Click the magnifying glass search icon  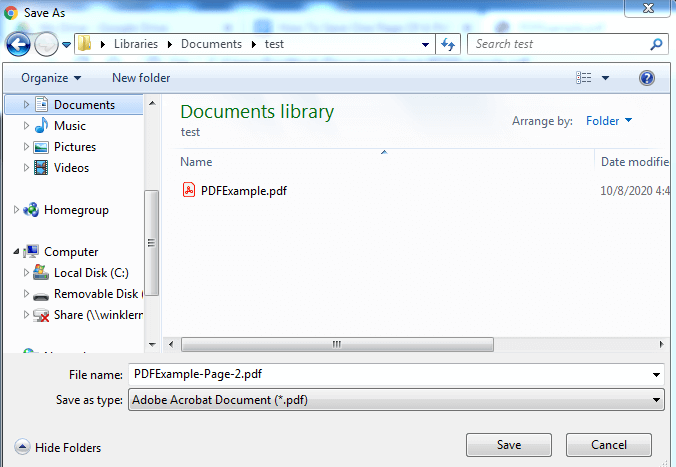657,44
